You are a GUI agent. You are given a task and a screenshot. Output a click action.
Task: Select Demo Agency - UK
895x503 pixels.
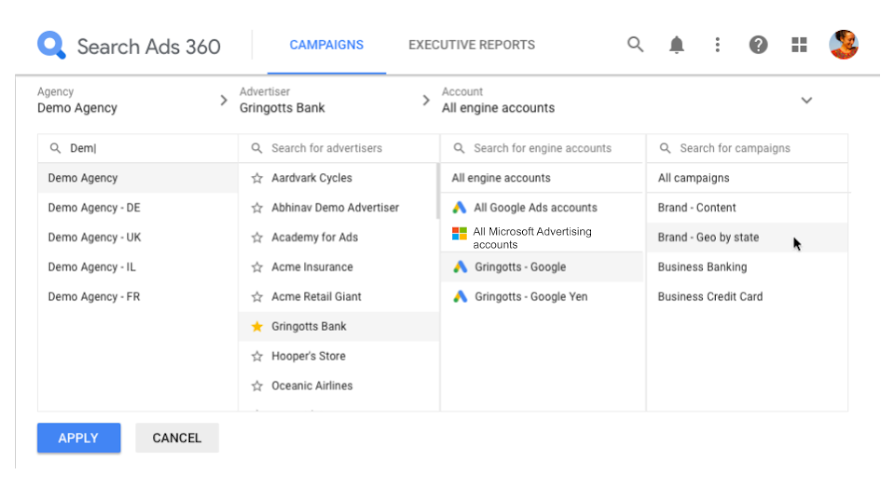coord(138,238)
